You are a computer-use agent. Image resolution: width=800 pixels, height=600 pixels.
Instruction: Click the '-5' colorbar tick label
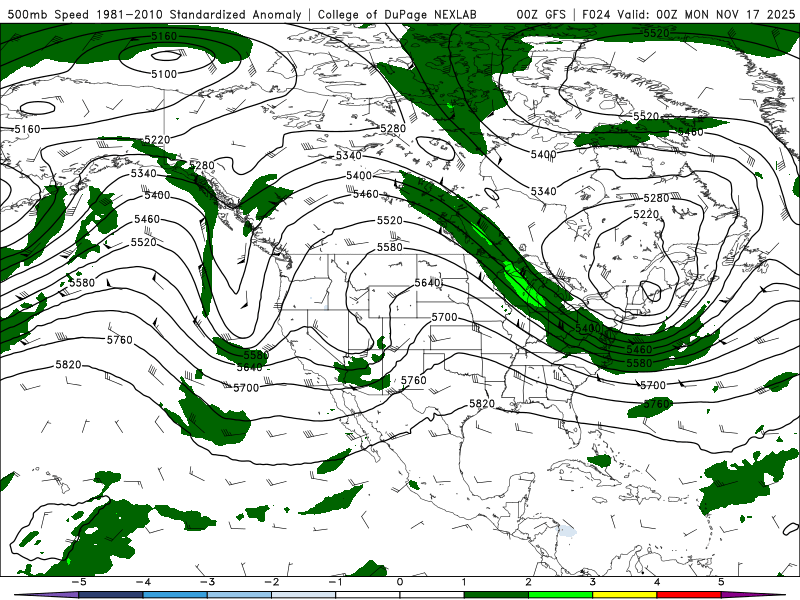79,582
